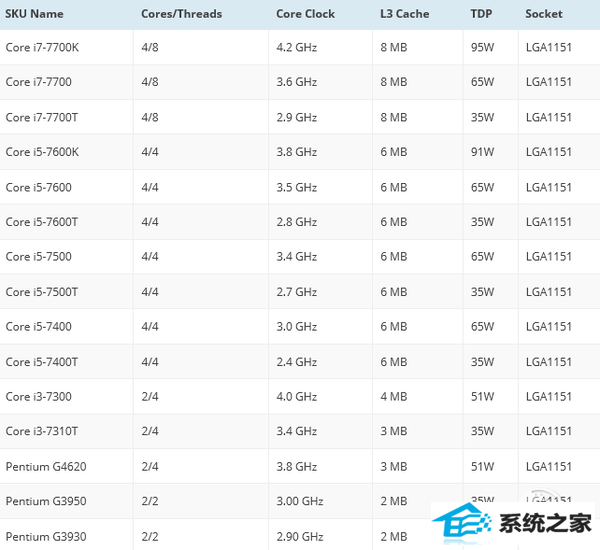Click 3 MB cache in Pentium G4620 row
600x550 pixels.
point(394,467)
